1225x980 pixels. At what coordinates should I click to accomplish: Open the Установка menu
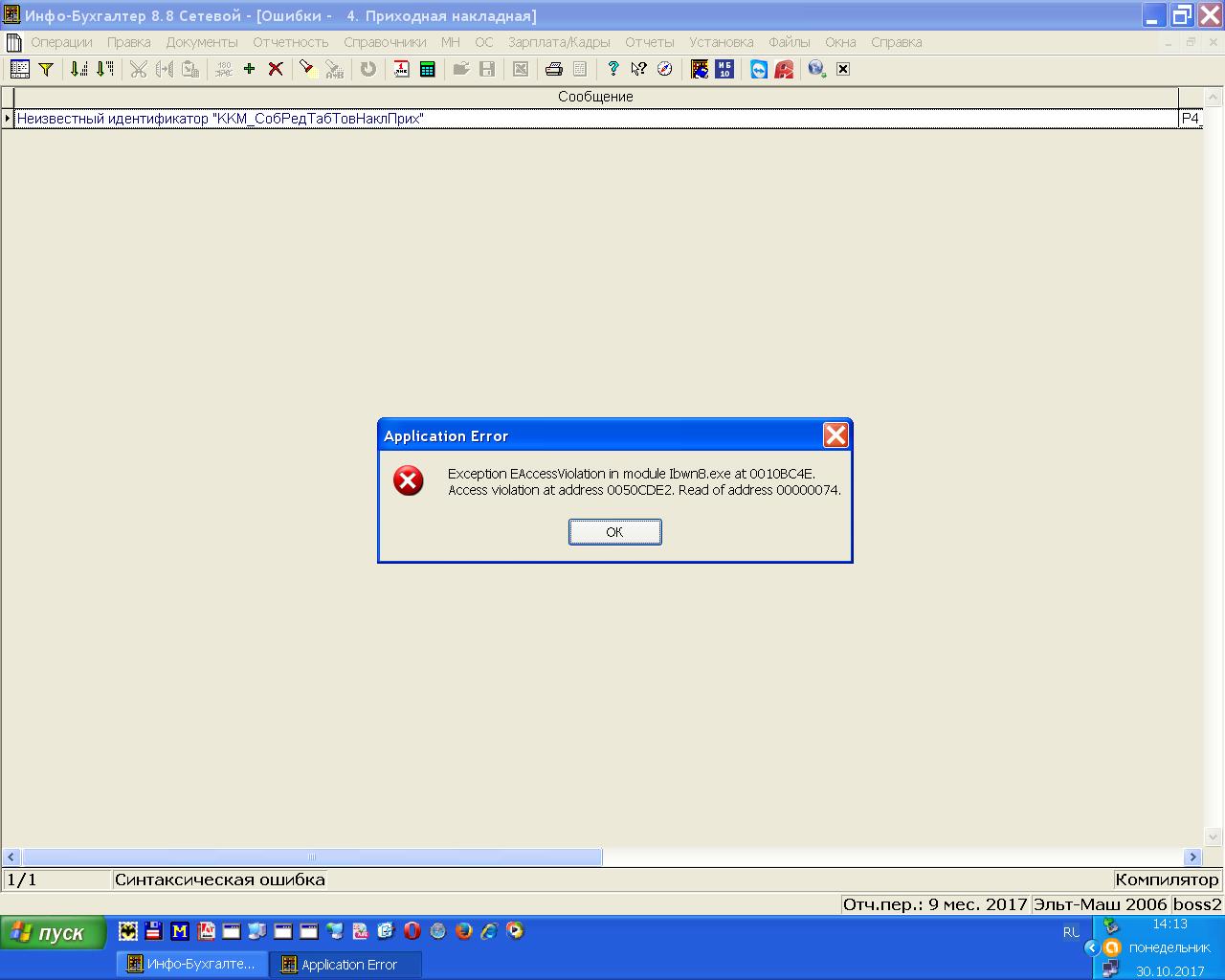[722, 42]
